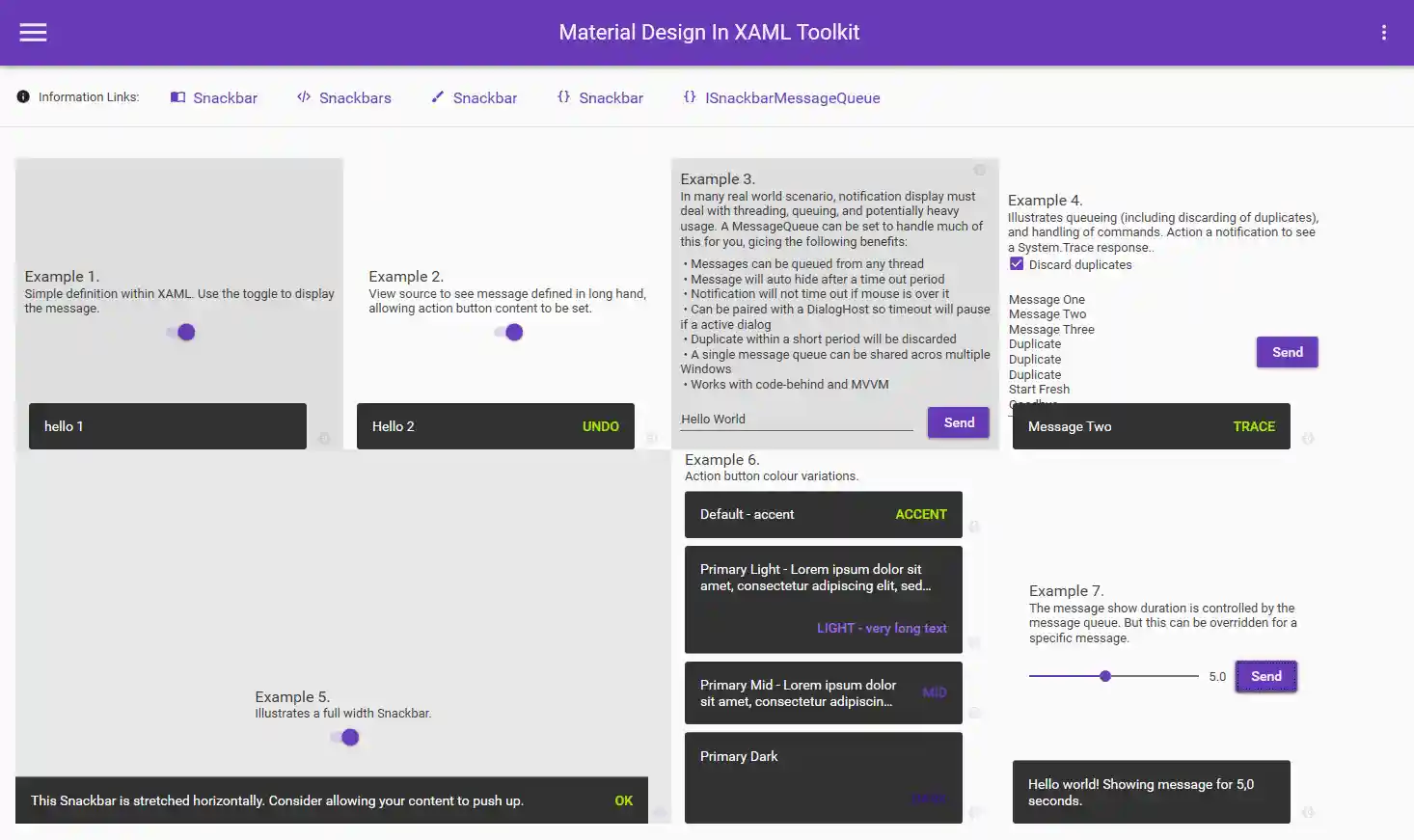Open the three-dot overflow menu
The width and height of the screenshot is (1414, 840).
coord(1383,33)
